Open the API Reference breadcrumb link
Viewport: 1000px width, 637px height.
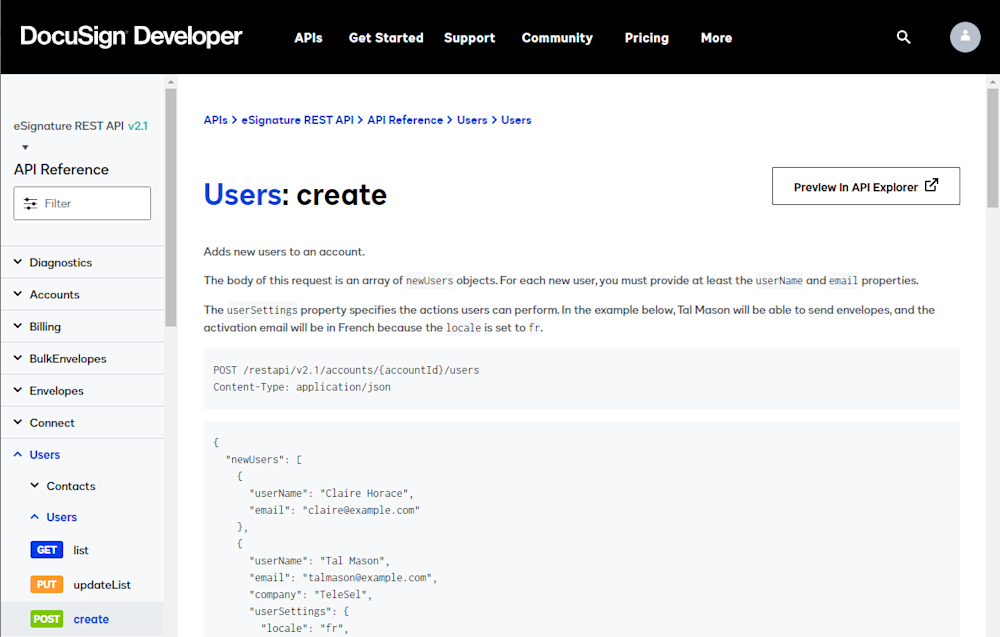pos(405,119)
